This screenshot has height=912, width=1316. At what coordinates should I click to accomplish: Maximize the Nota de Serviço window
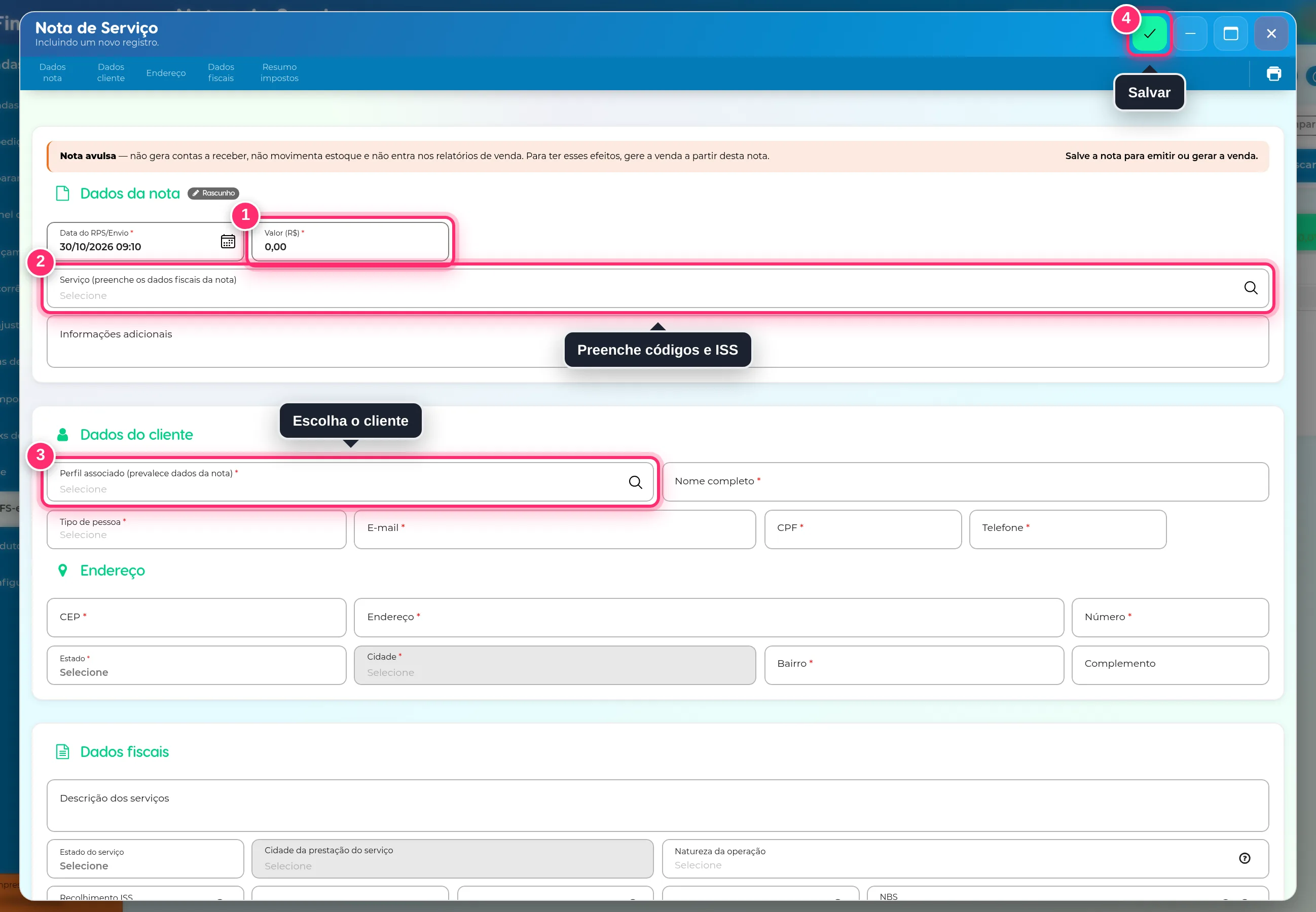[1230, 34]
